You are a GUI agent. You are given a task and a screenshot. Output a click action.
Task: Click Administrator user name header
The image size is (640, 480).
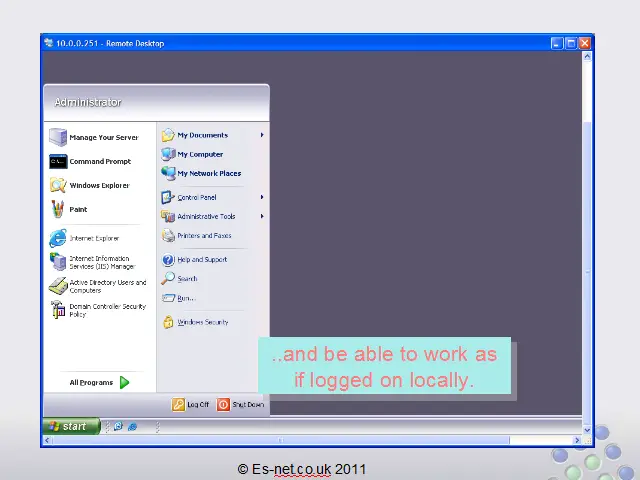[88, 102]
